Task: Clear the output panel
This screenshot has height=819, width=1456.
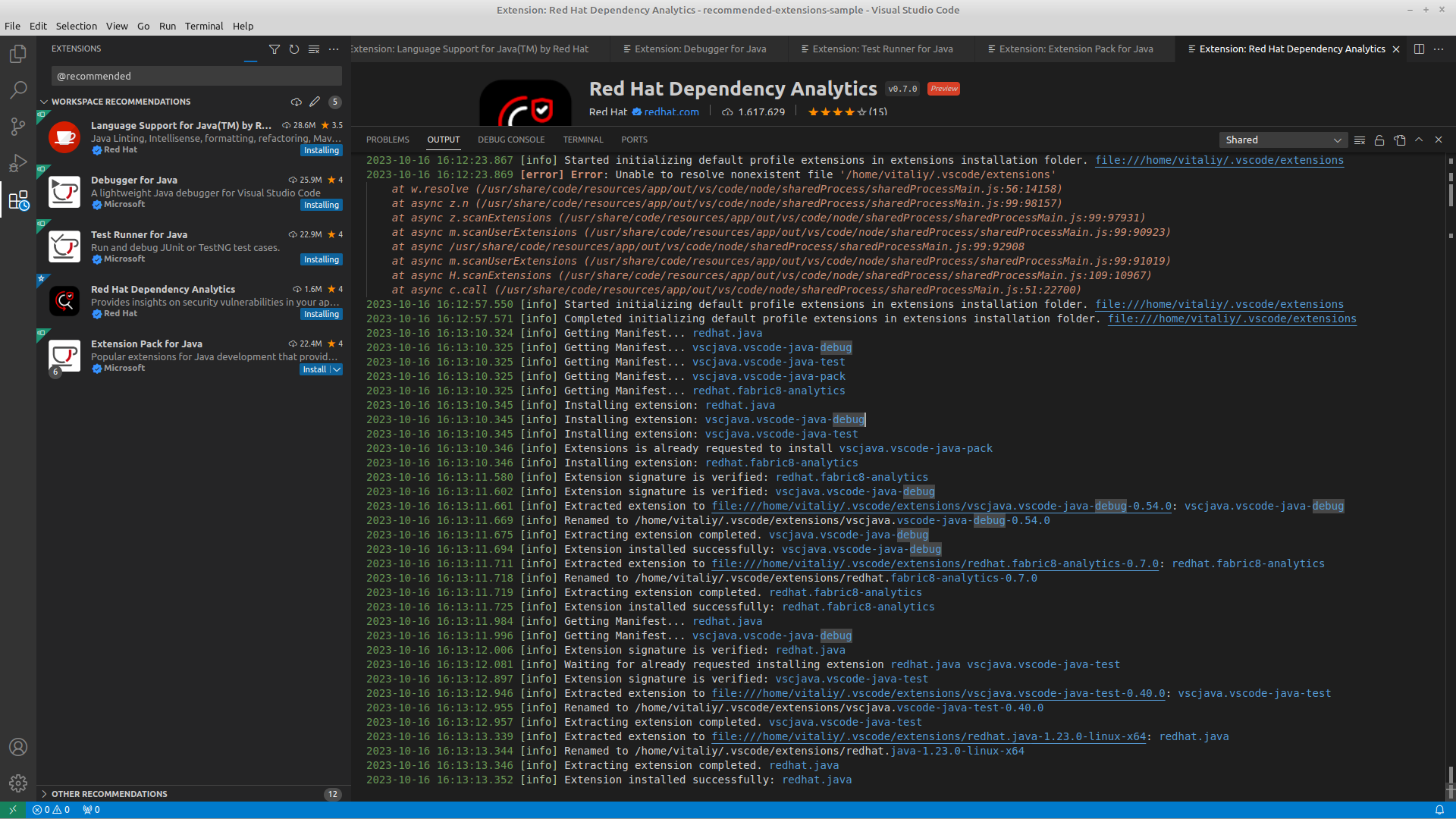Action: point(1360,140)
